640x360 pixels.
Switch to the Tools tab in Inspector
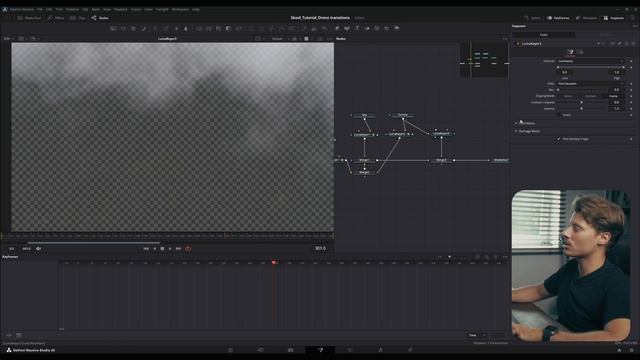click(x=544, y=35)
